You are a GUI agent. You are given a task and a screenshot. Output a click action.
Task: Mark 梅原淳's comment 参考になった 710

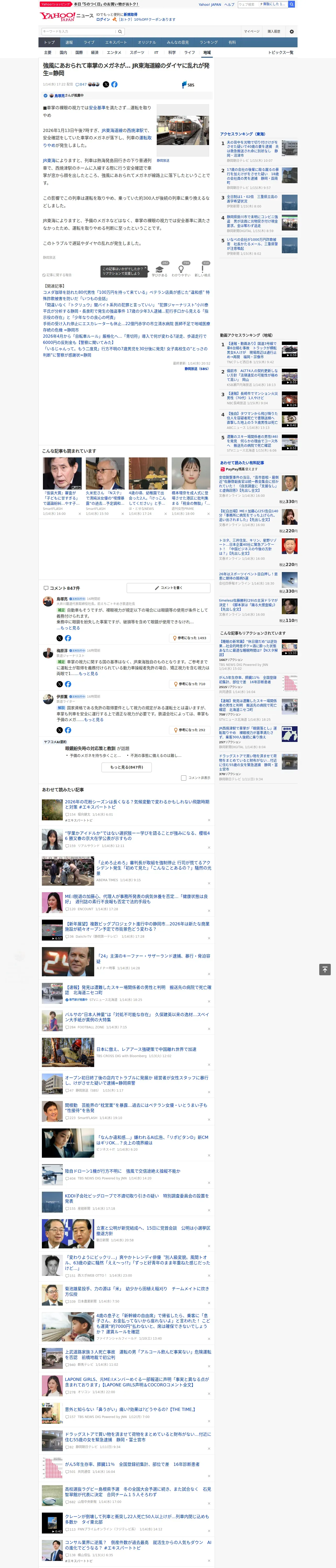(190, 684)
